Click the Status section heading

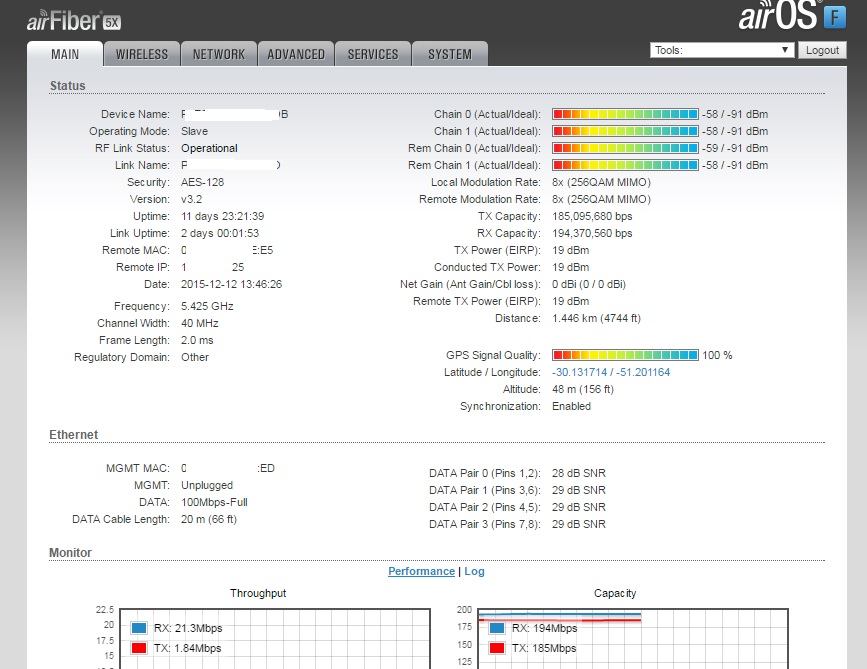click(x=67, y=86)
